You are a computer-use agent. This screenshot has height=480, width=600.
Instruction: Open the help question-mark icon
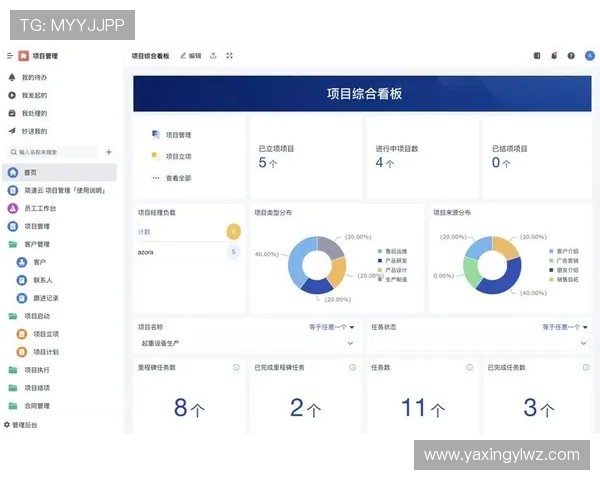(x=571, y=56)
